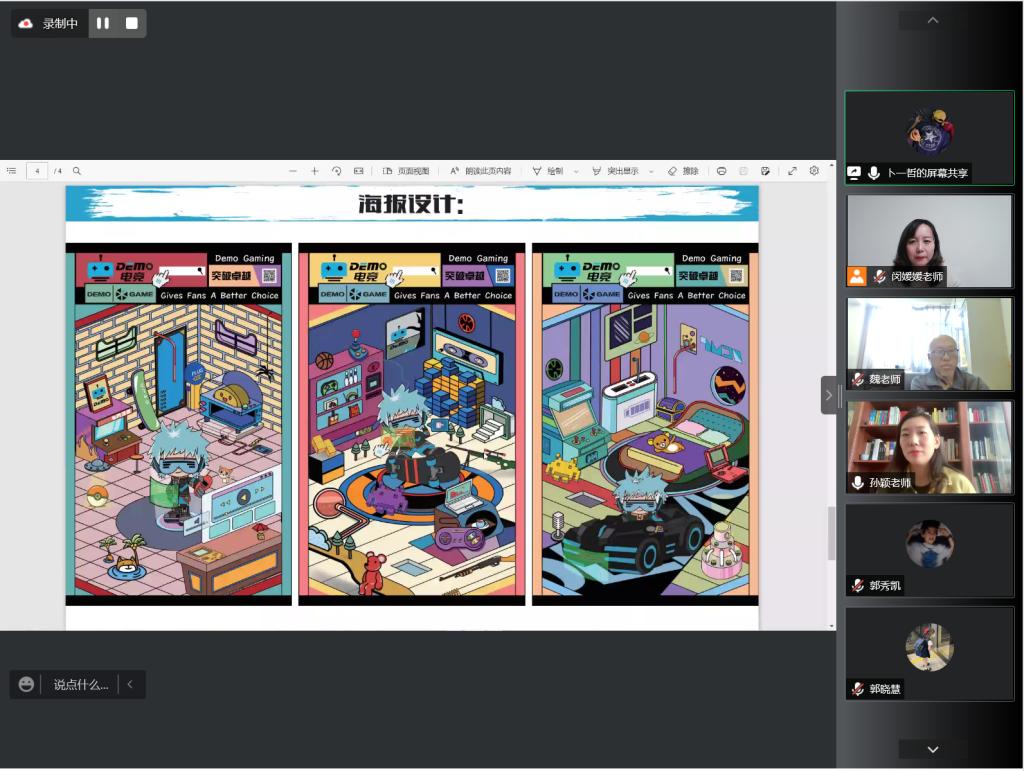Viewport: 1024px width, 771px height.
Task: Click the middle yellow Demo Gaming poster
Action: tap(411, 424)
